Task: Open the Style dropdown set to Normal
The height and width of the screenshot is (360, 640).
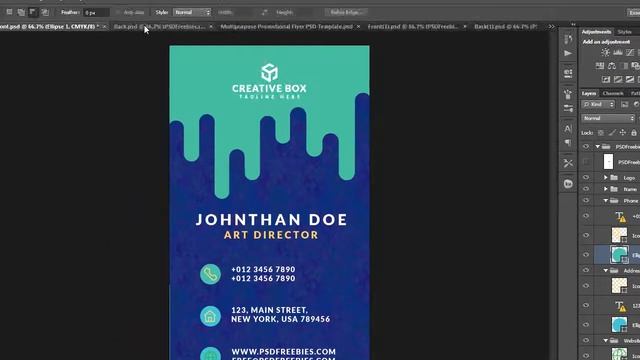Action: 192,12
